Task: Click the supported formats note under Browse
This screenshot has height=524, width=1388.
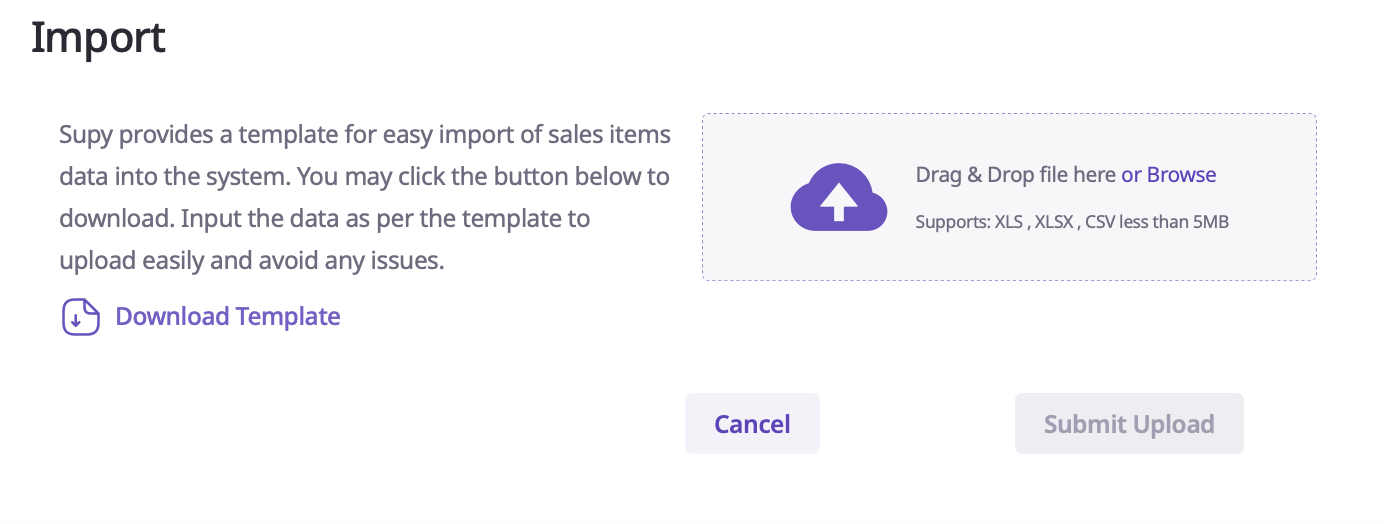Action: click(1071, 222)
